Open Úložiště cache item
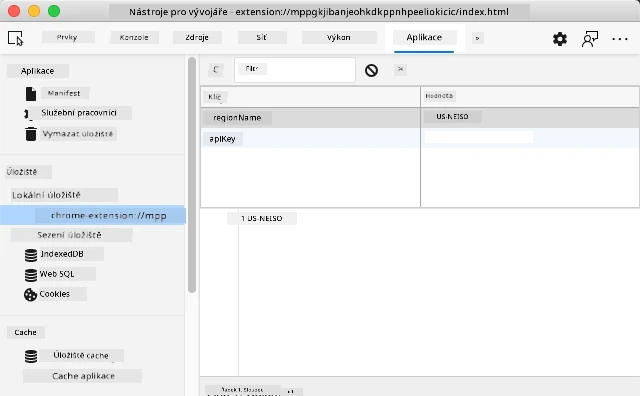640x396 pixels. (81, 356)
